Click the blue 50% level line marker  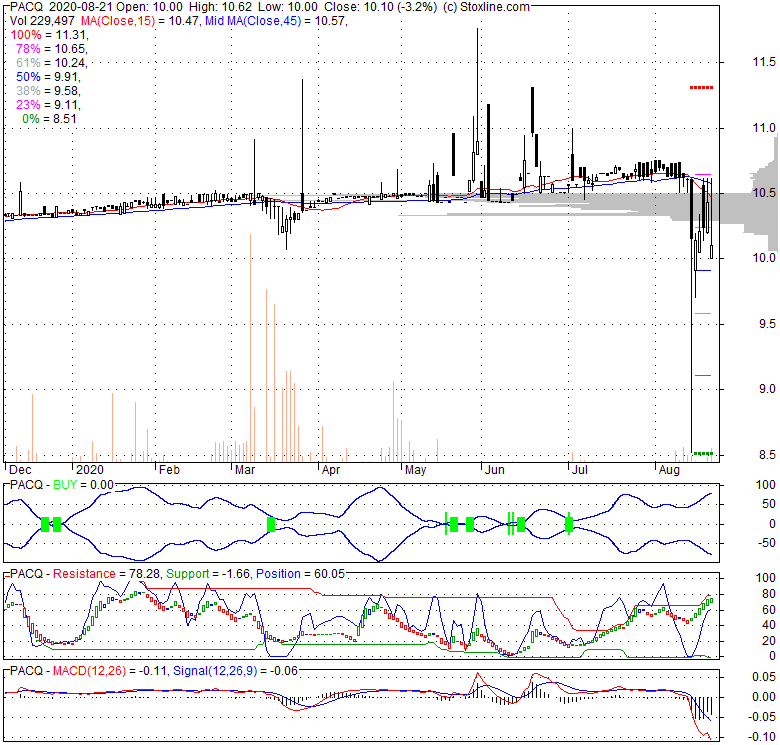[703, 271]
